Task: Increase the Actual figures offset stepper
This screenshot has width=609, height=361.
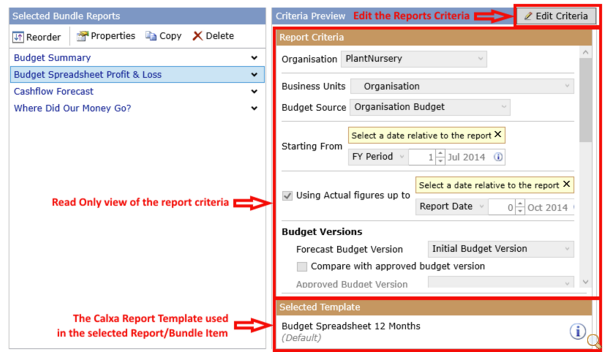Action: [520, 203]
